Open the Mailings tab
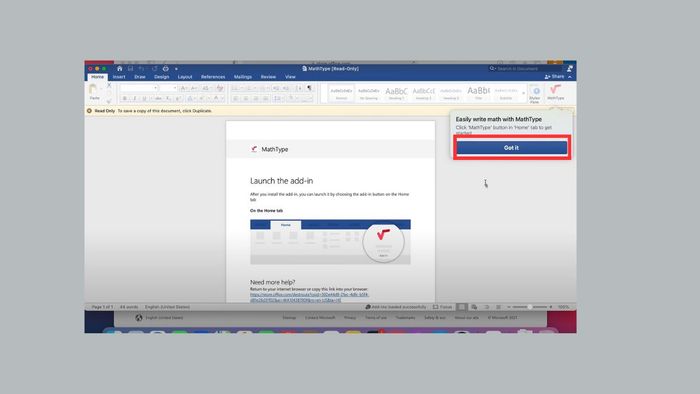Image resolution: width=700 pixels, height=394 pixels. tap(243, 77)
